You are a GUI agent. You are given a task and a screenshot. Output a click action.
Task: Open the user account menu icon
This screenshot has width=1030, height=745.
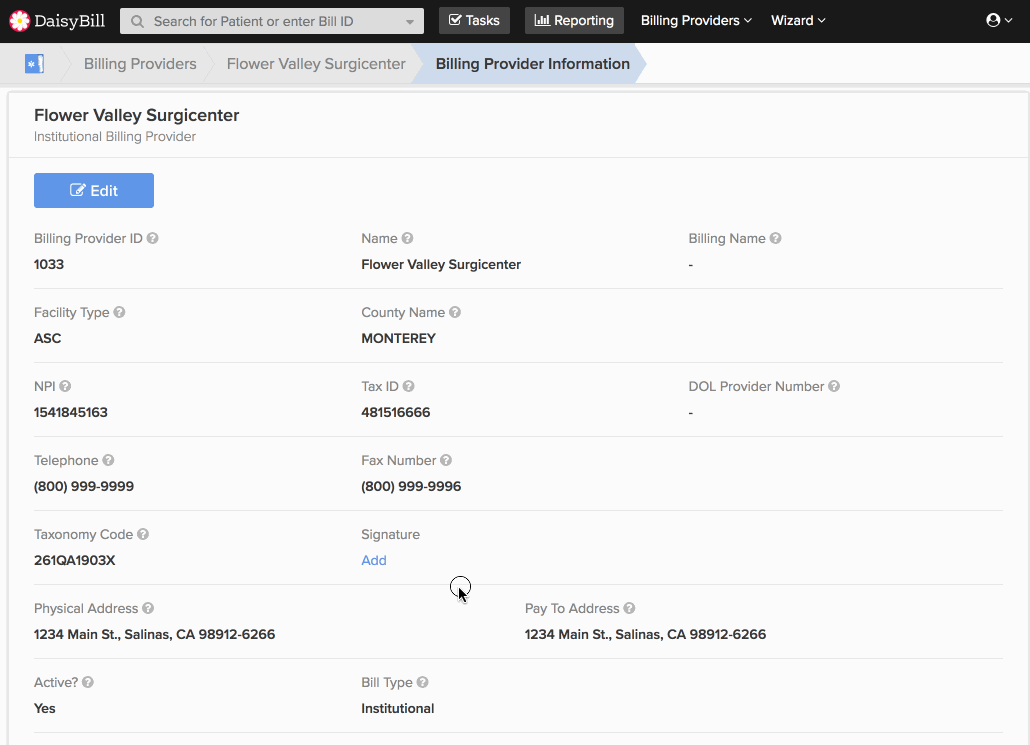(998, 20)
